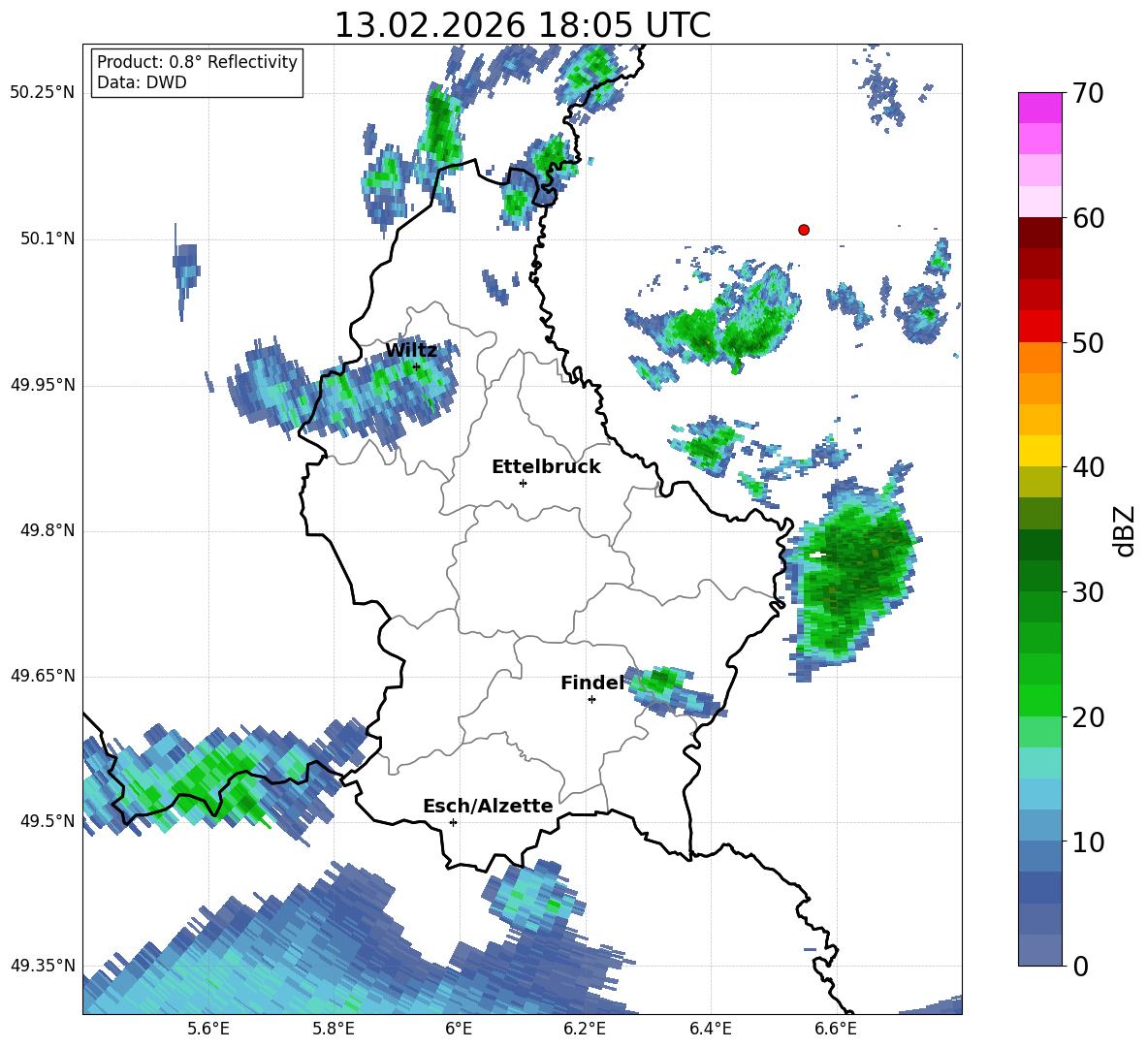Screen dimensions: 1148x1048
Task: Click the 70 label on colorbar
Action: click(x=1088, y=93)
